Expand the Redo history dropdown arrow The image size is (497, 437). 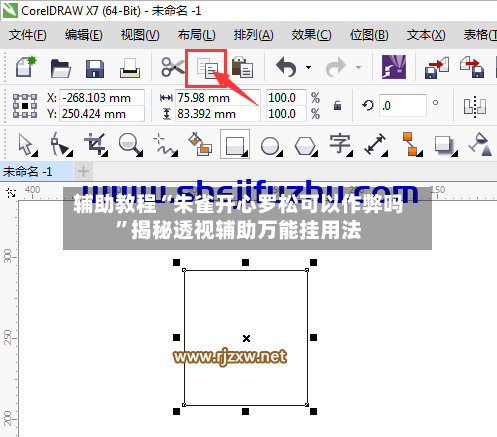pyautogui.click(x=358, y=67)
